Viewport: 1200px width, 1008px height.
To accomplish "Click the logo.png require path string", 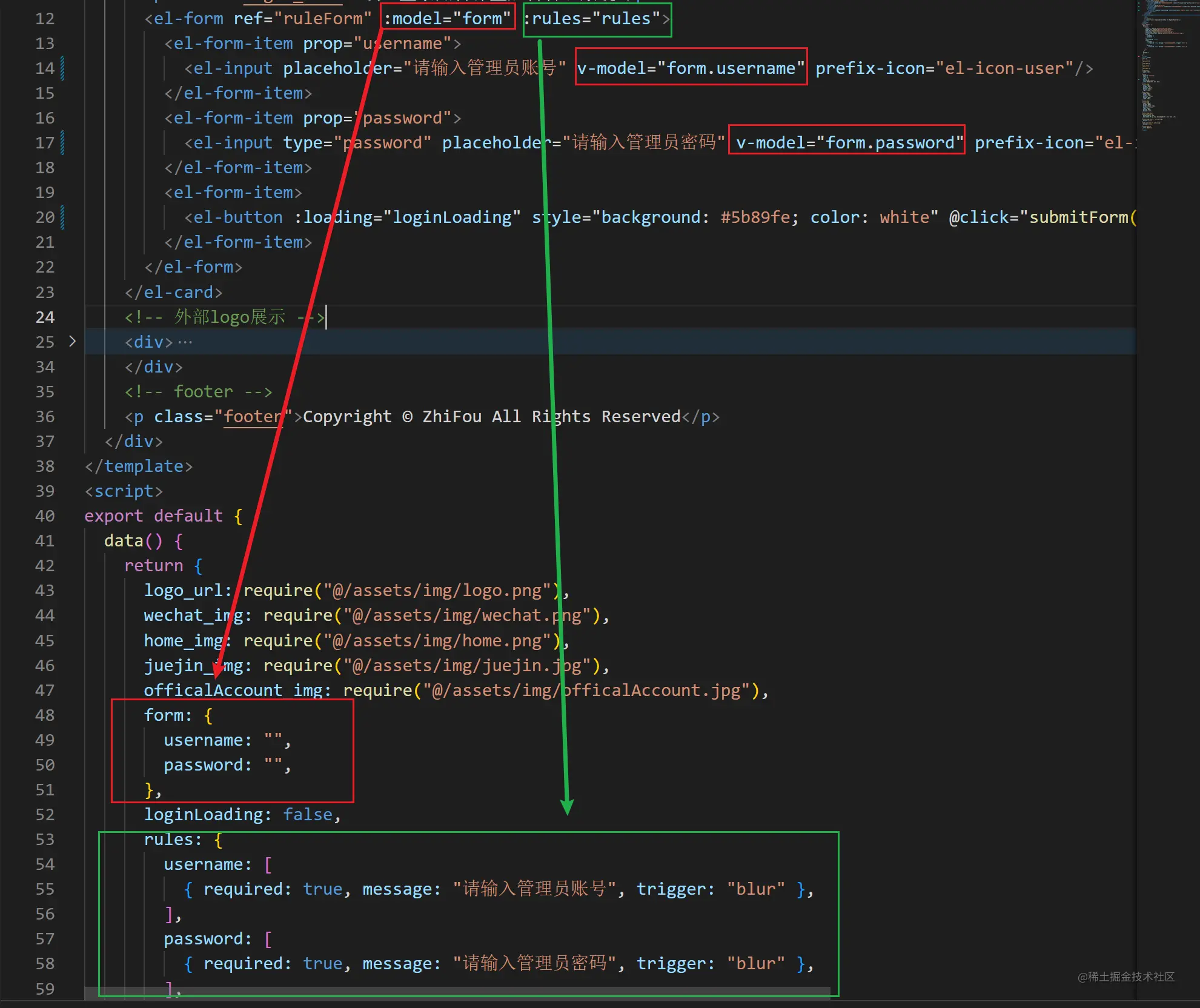I will (437, 591).
